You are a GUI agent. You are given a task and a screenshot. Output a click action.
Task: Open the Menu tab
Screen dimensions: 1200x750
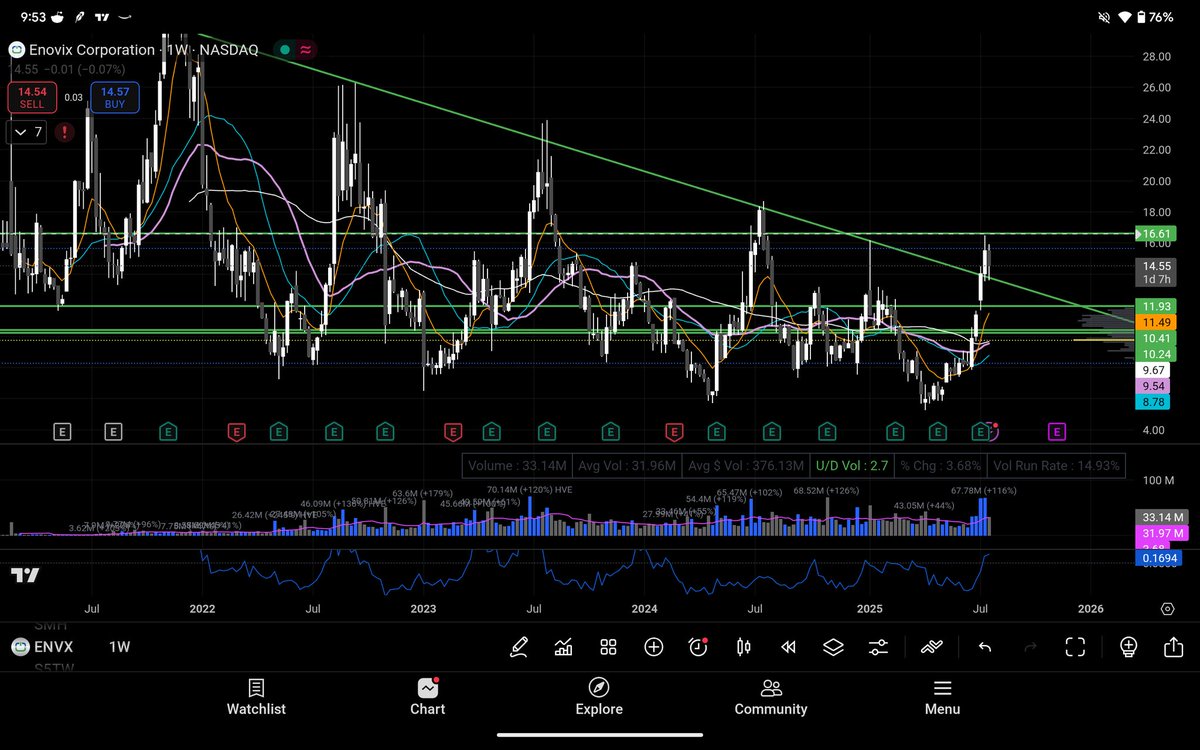point(942,697)
